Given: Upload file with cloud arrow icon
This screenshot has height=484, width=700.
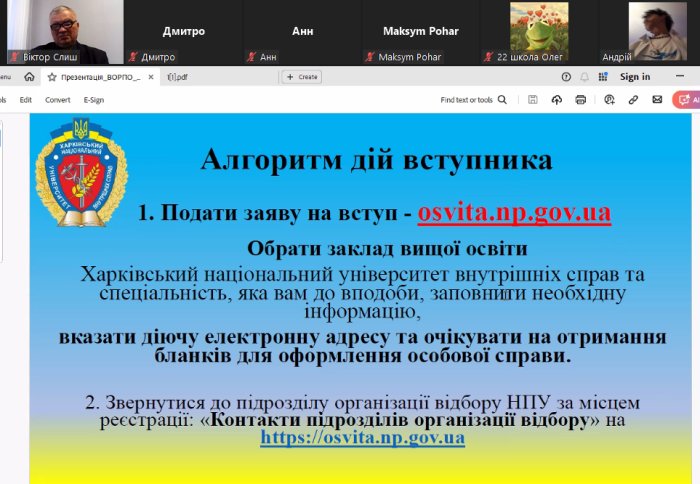Looking at the screenshot, I should [x=556, y=100].
